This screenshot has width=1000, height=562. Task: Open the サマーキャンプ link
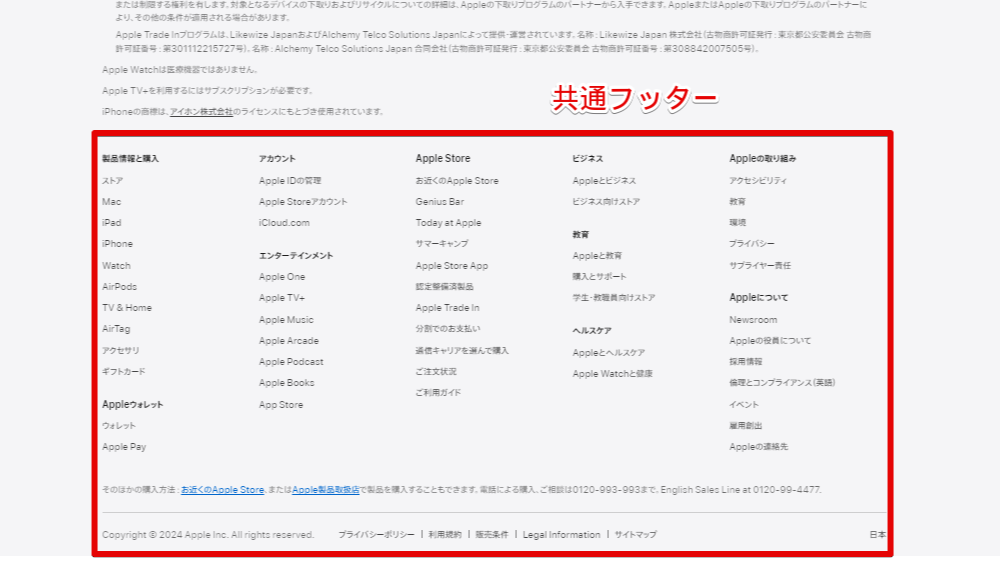pyautogui.click(x=442, y=244)
